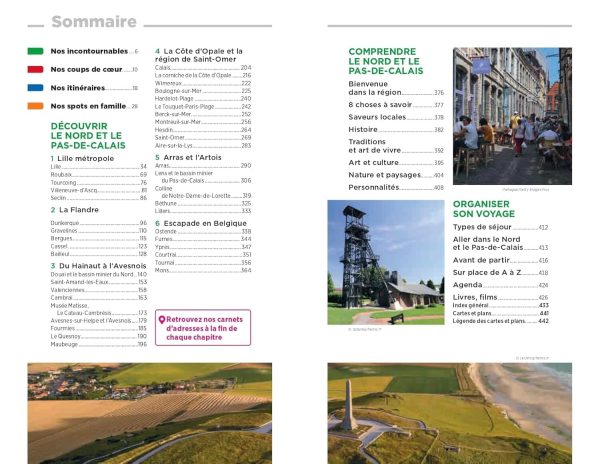Click the Ostende entry
Image resolution: width=600 pixels, height=464 pixels.
point(203,231)
